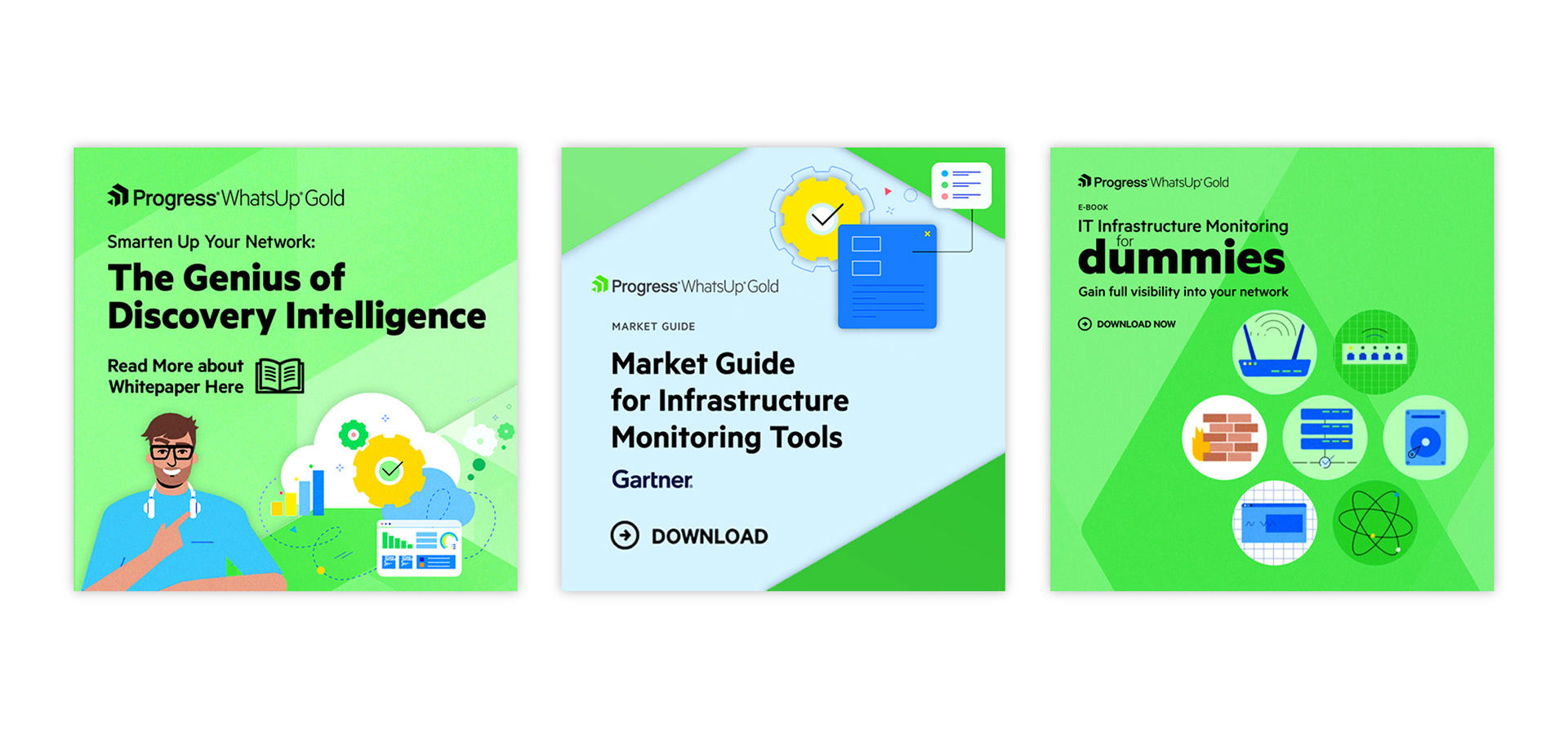This screenshot has width=1568, height=738.
Task: Click 'Read More about Whitepaper Here' link
Action: (176, 376)
